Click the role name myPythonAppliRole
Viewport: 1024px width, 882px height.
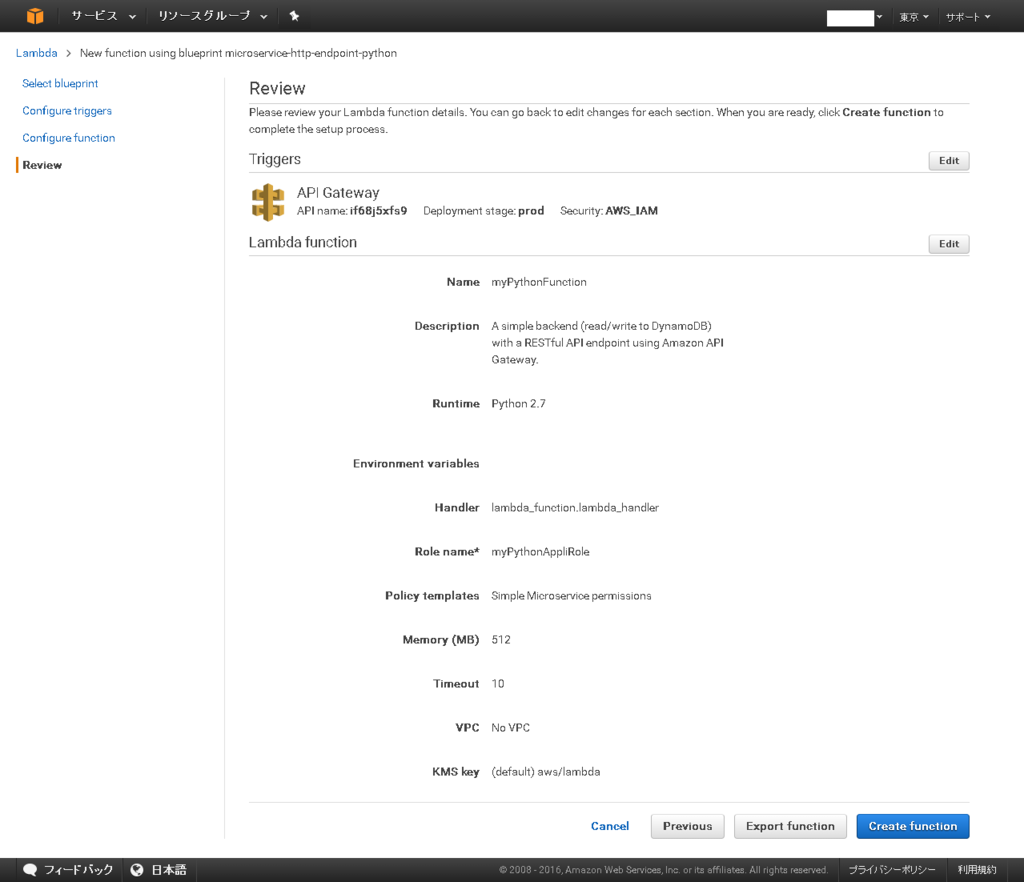click(540, 552)
